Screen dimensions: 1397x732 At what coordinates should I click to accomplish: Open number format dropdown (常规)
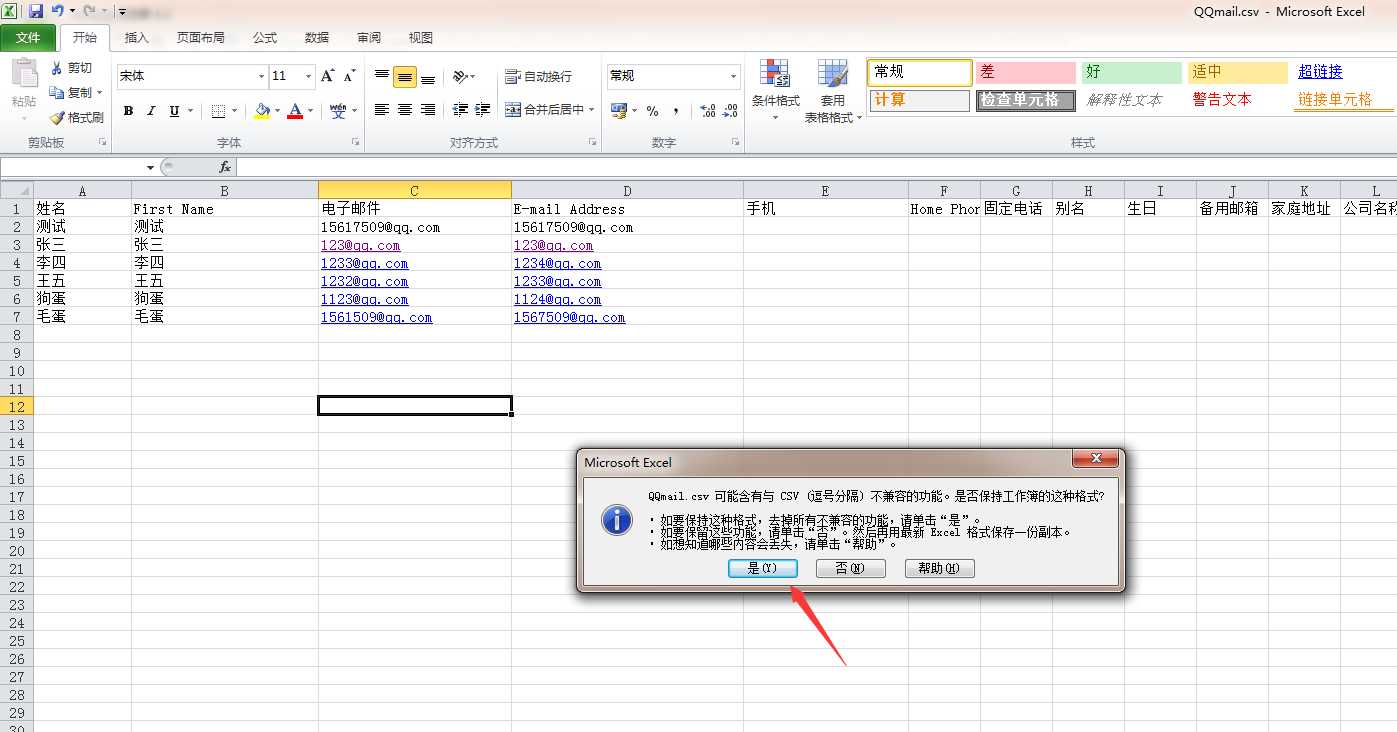(733, 77)
